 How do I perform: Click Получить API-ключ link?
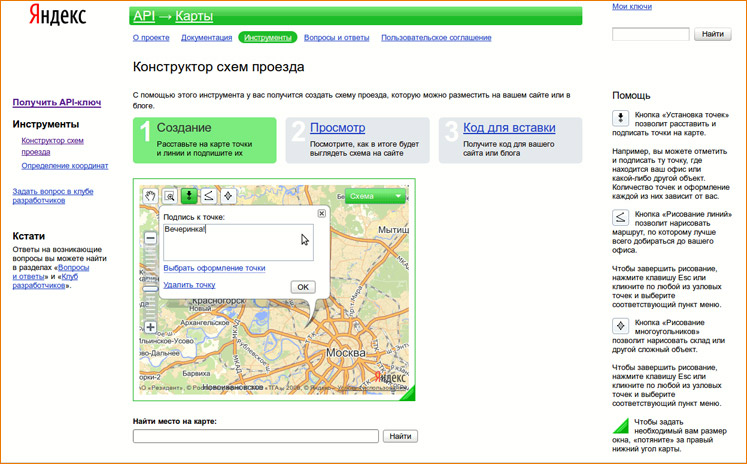click(57, 102)
